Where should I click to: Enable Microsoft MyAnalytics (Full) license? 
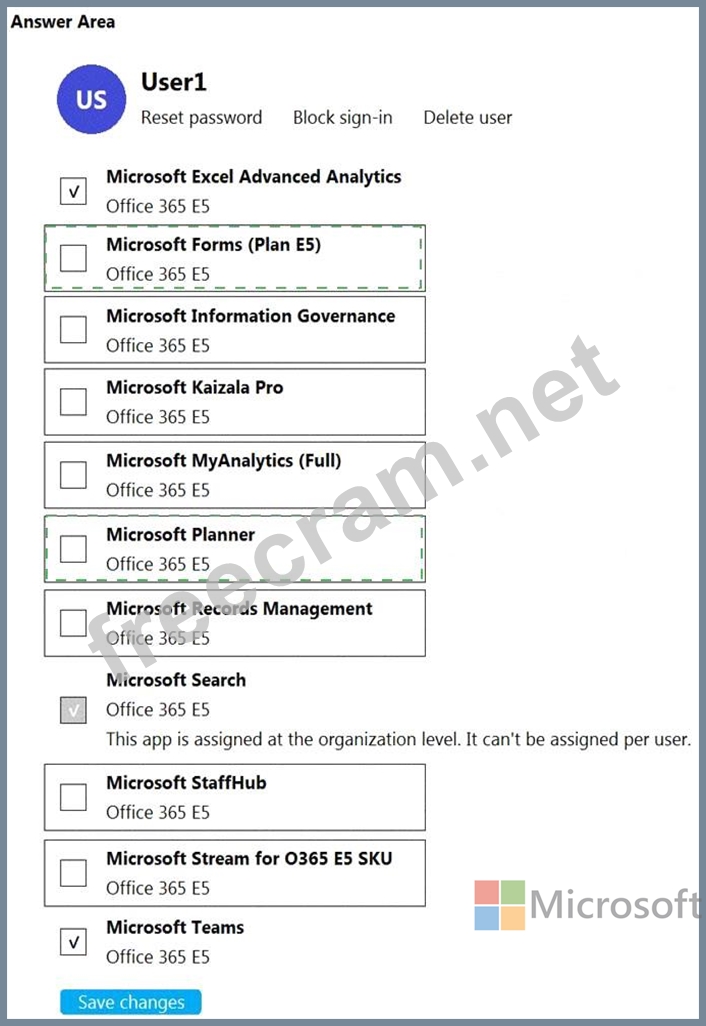[73, 474]
